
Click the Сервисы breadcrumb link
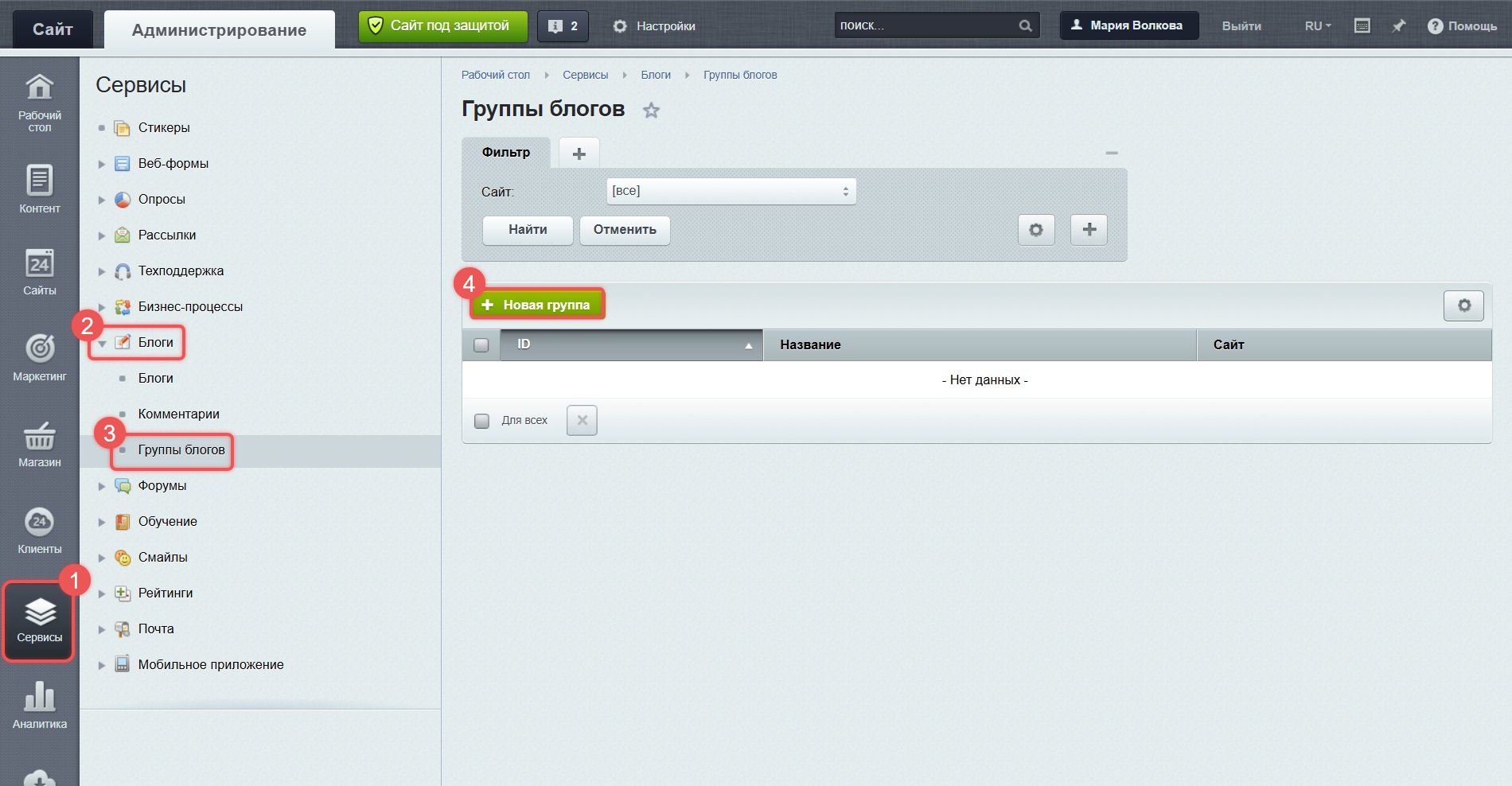[585, 75]
